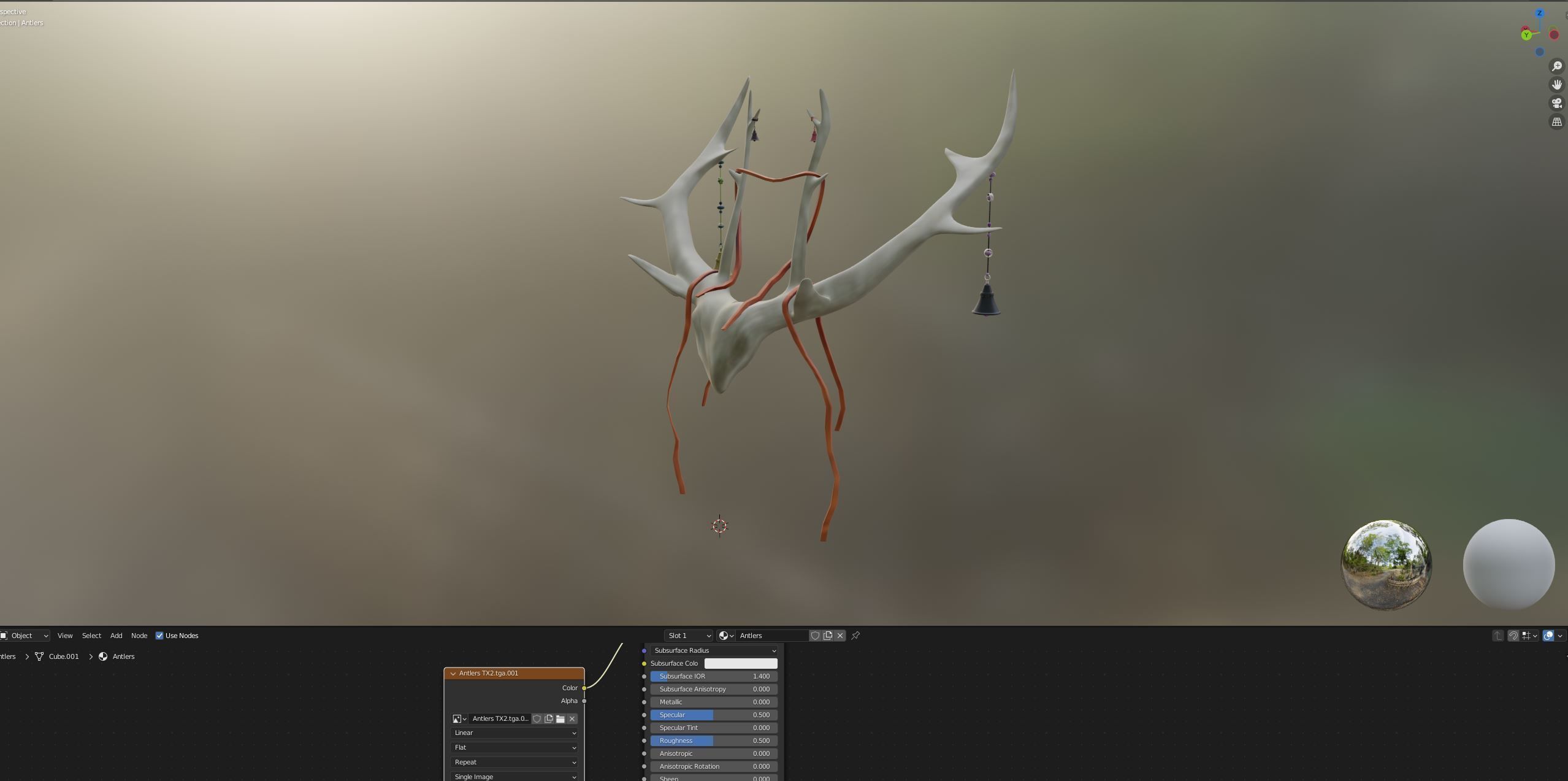Click the fake user shield for Antlers material
This screenshot has width=1568, height=781.
(x=815, y=636)
